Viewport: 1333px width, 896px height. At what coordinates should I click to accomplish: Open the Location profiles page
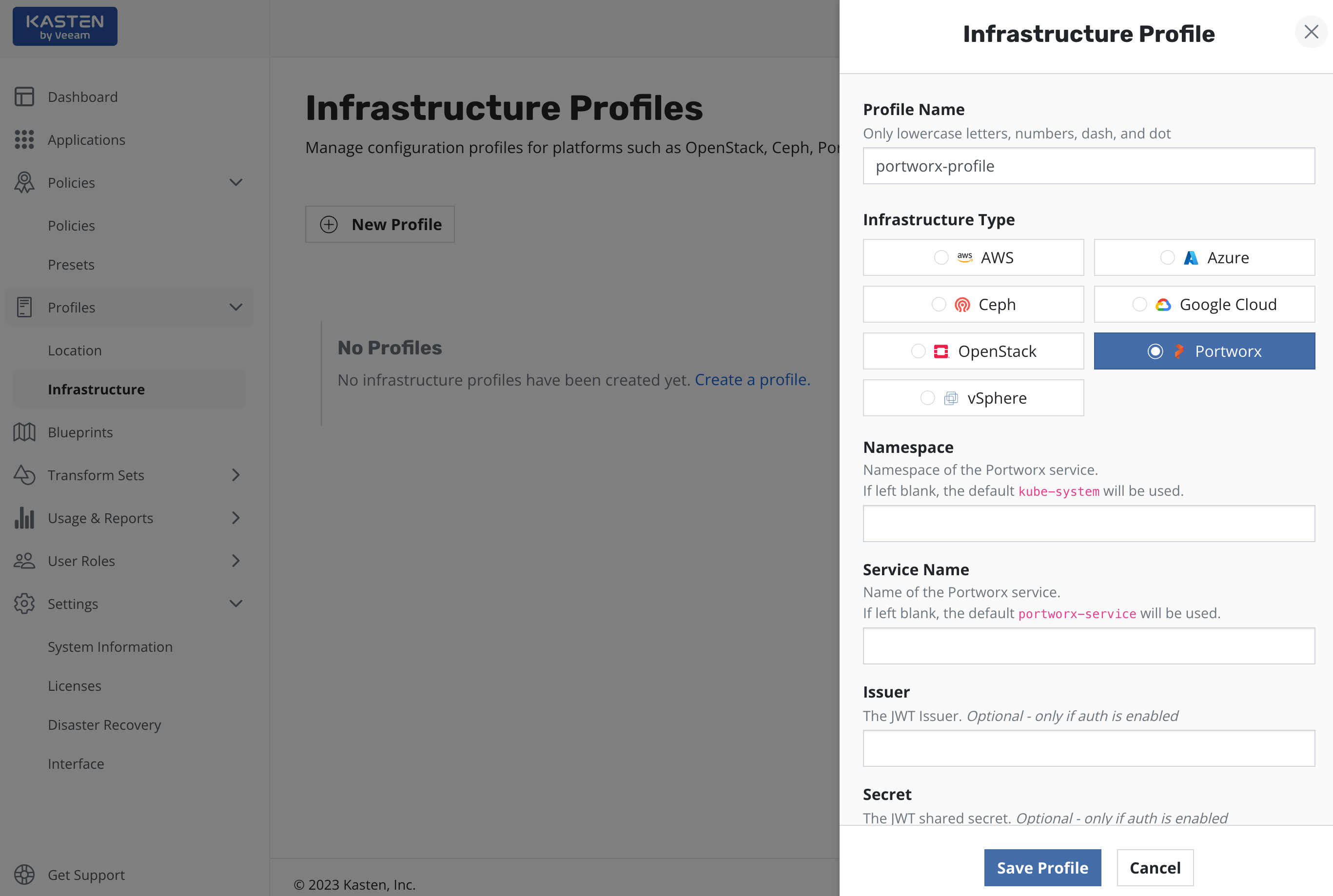(75, 351)
